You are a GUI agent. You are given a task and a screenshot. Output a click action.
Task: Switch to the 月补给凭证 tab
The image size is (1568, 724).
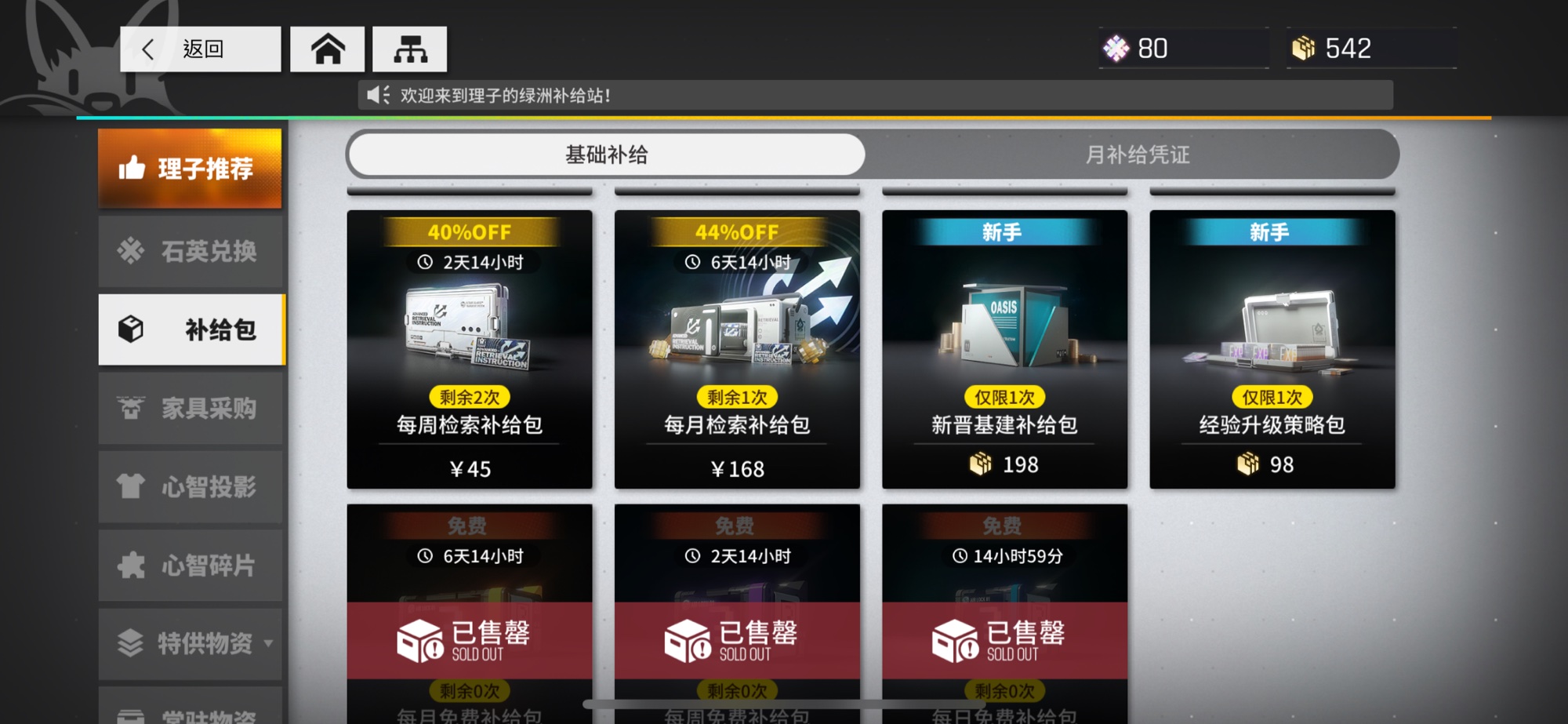(1137, 155)
